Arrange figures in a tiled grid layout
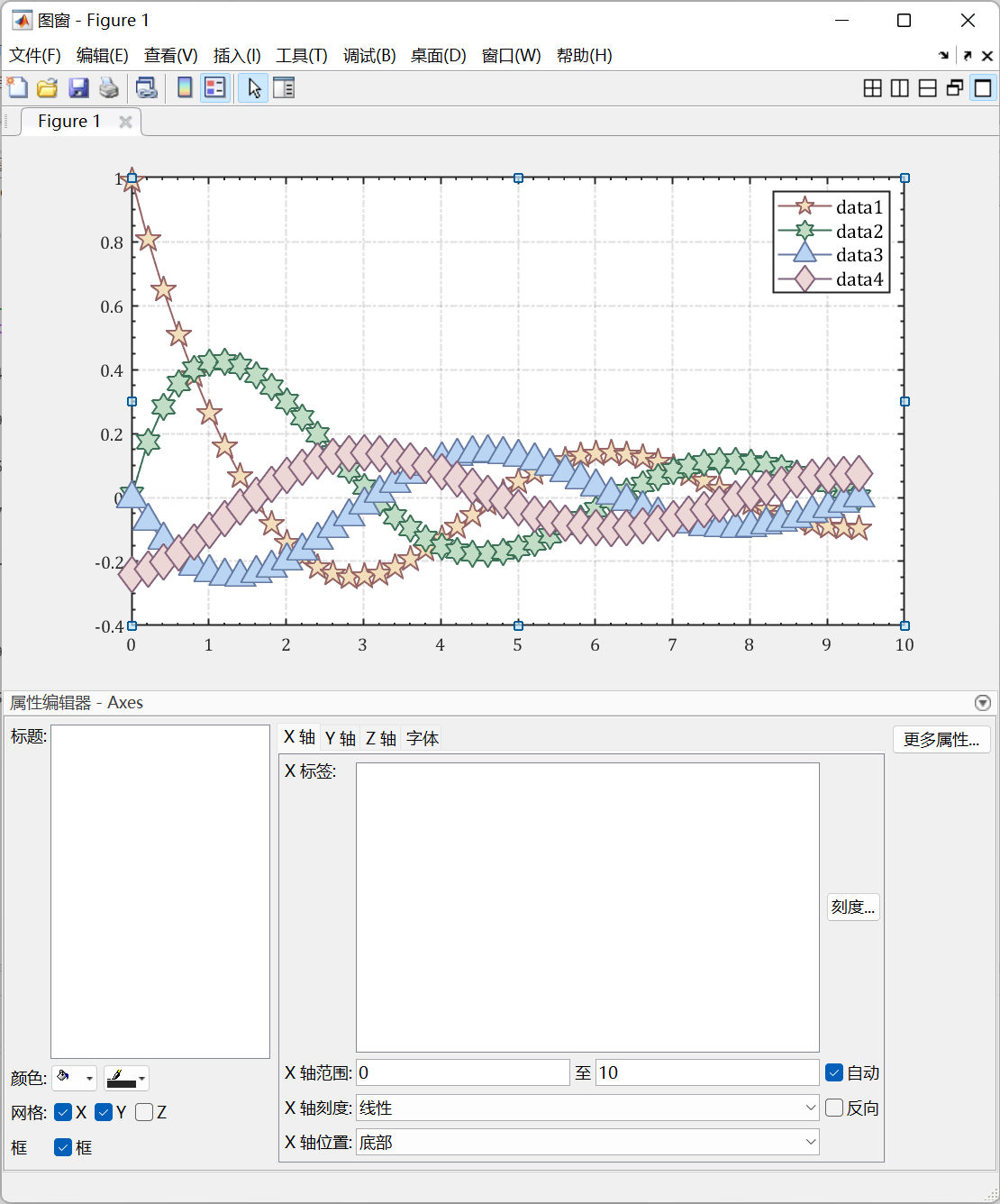Image resolution: width=1000 pixels, height=1204 pixels. [872, 87]
